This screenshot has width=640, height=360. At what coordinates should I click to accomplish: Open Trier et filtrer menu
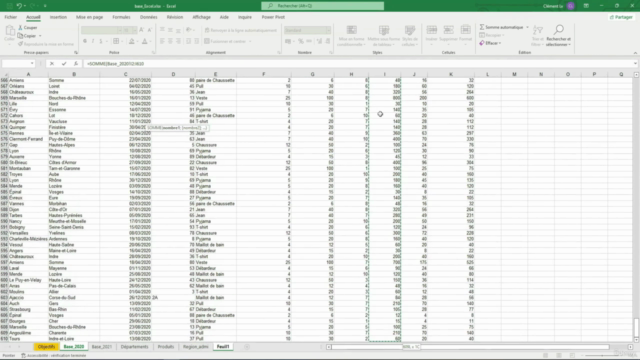[538, 36]
